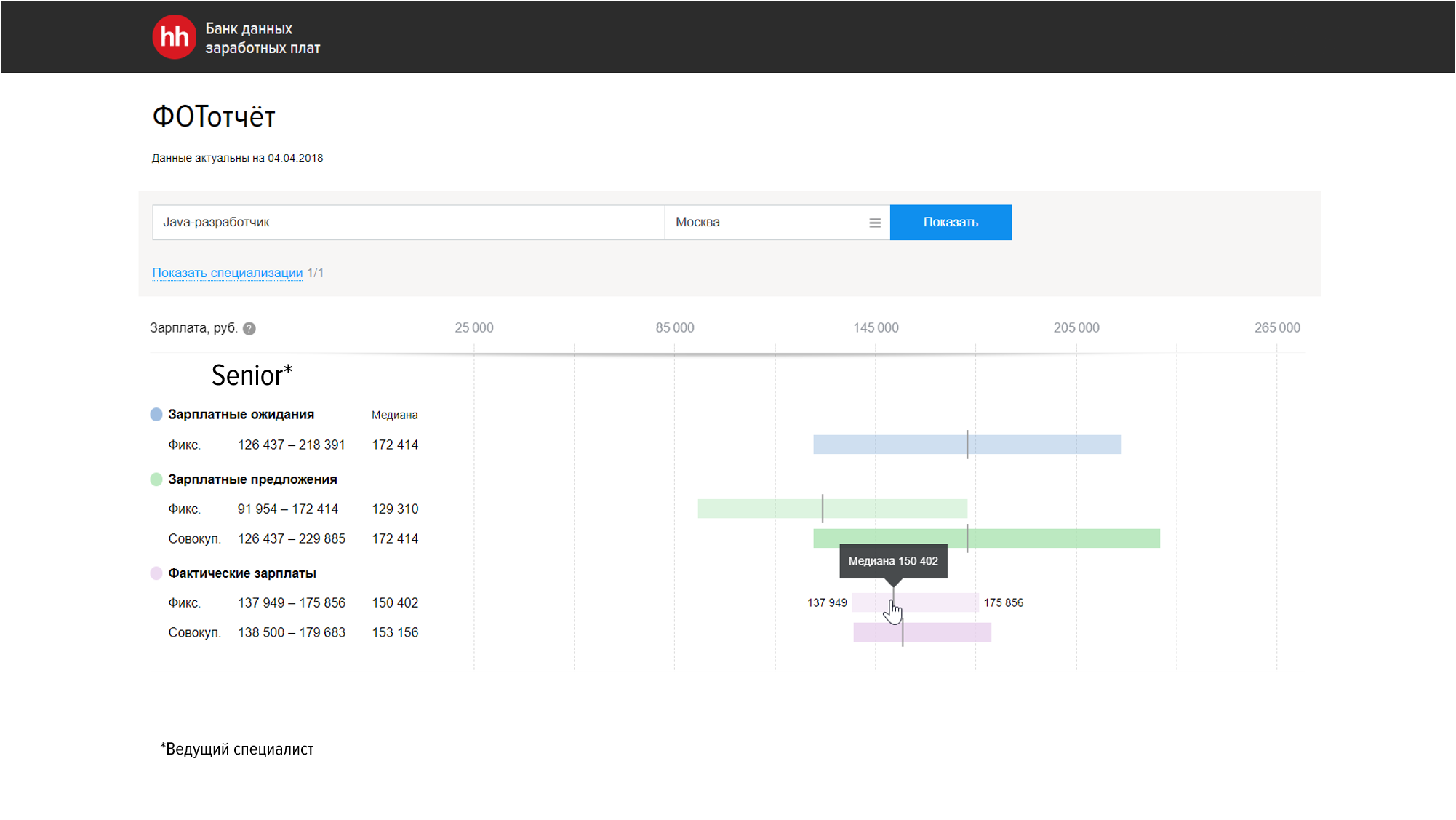
Task: Click the green Совокуп. 126 437 – 229 885 bar
Action: click(986, 538)
